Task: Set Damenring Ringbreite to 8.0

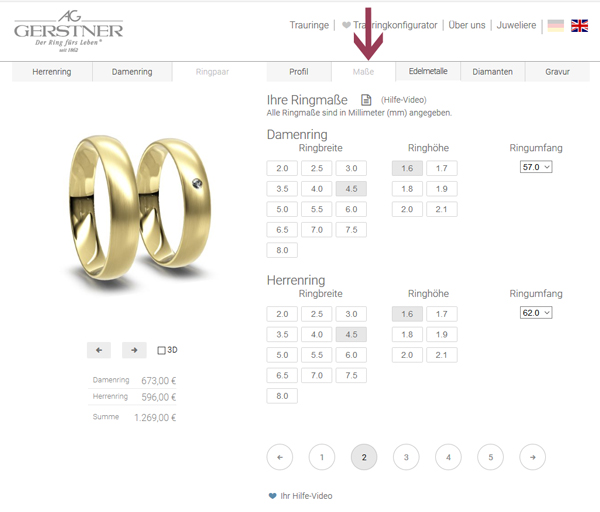Action: pos(282,250)
